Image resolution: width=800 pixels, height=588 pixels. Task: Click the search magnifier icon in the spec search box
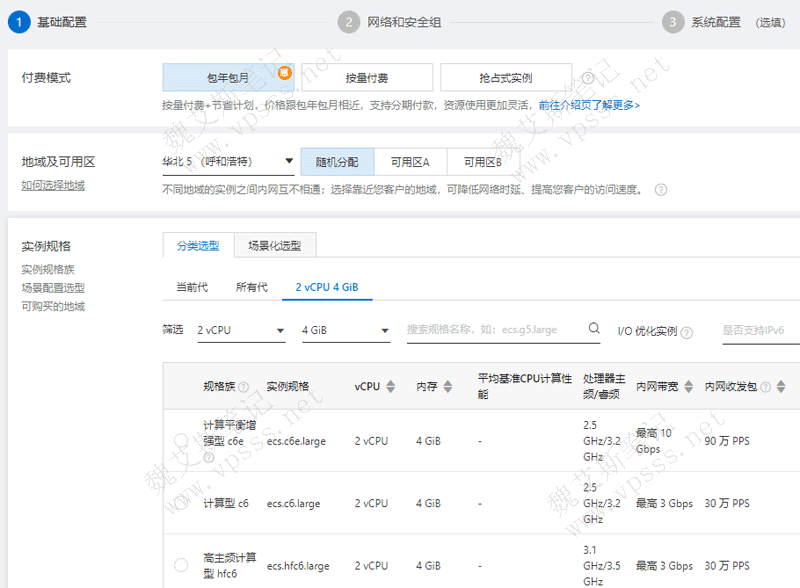tap(594, 328)
